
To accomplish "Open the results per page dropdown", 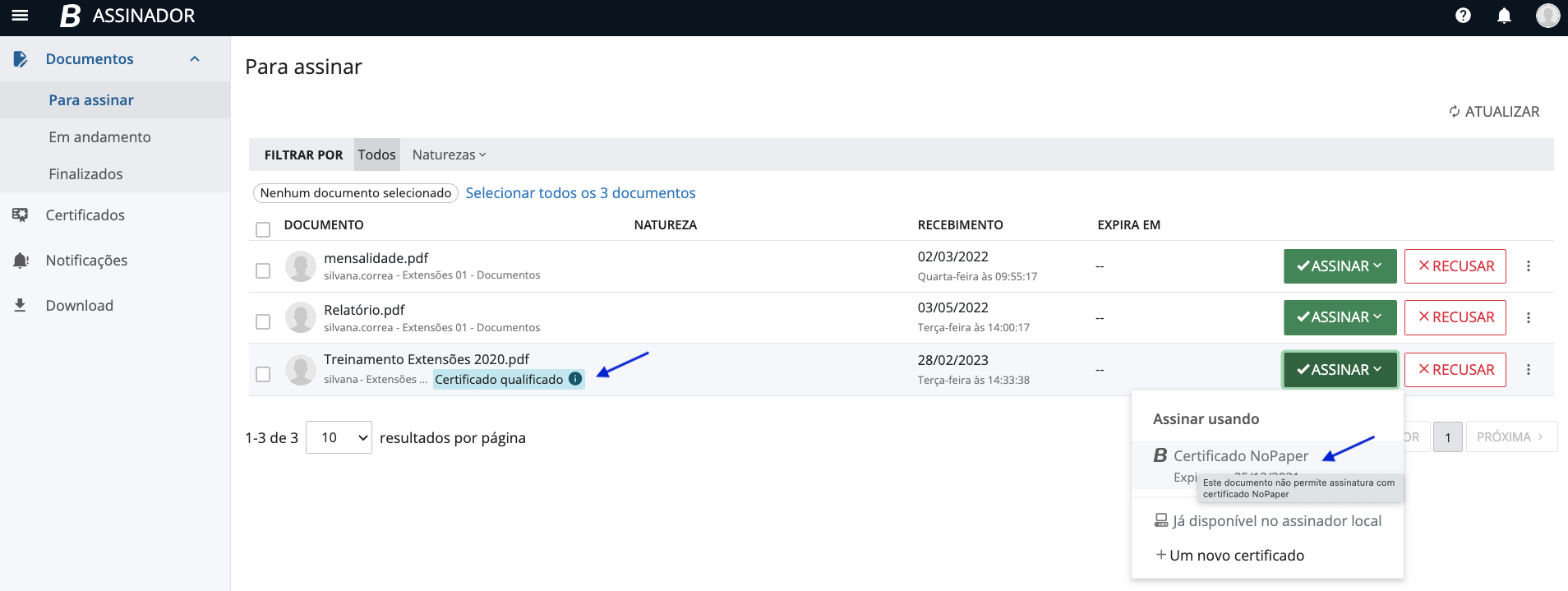I will pyautogui.click(x=339, y=437).
